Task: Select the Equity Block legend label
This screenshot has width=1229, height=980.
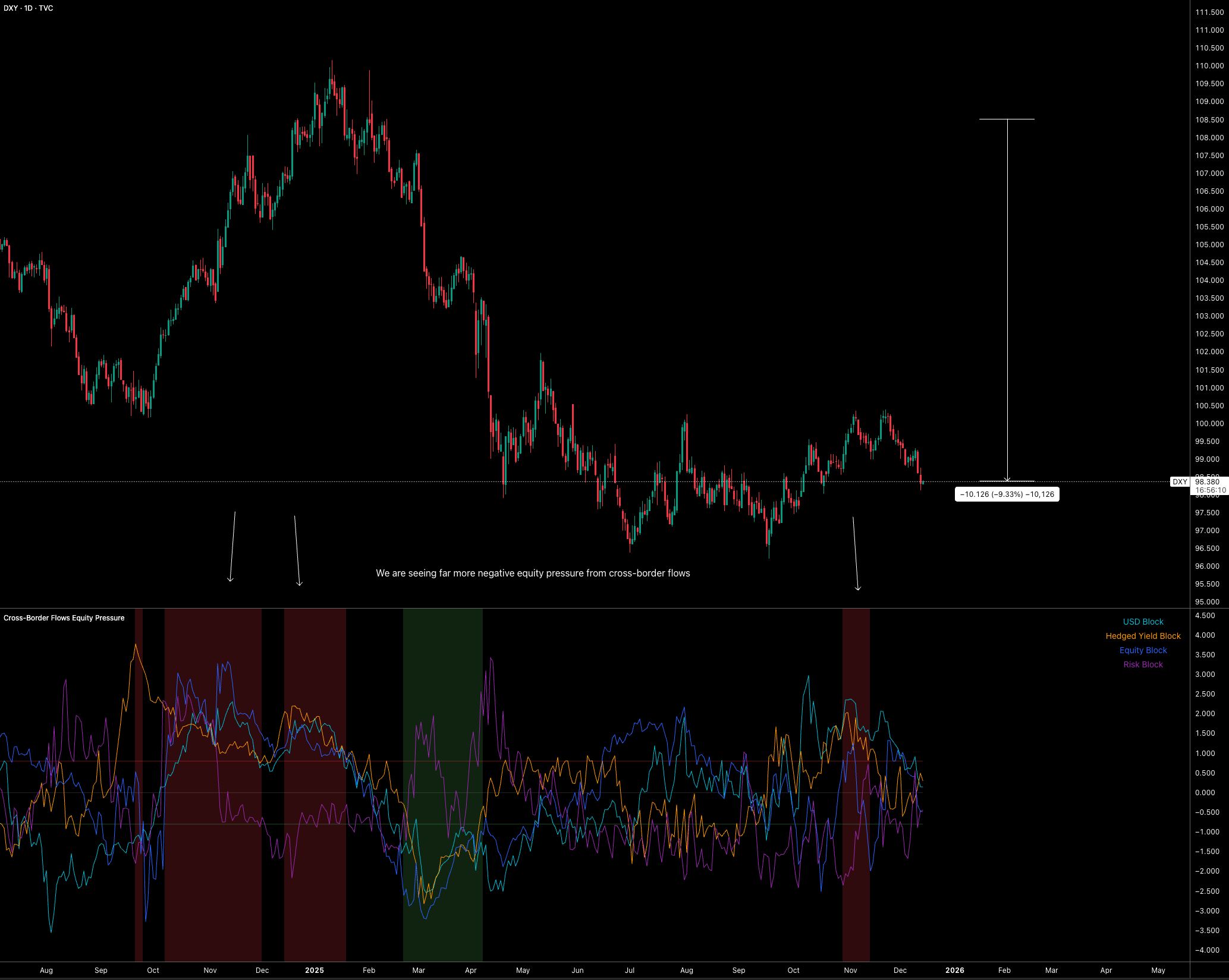Action: click(x=1143, y=650)
